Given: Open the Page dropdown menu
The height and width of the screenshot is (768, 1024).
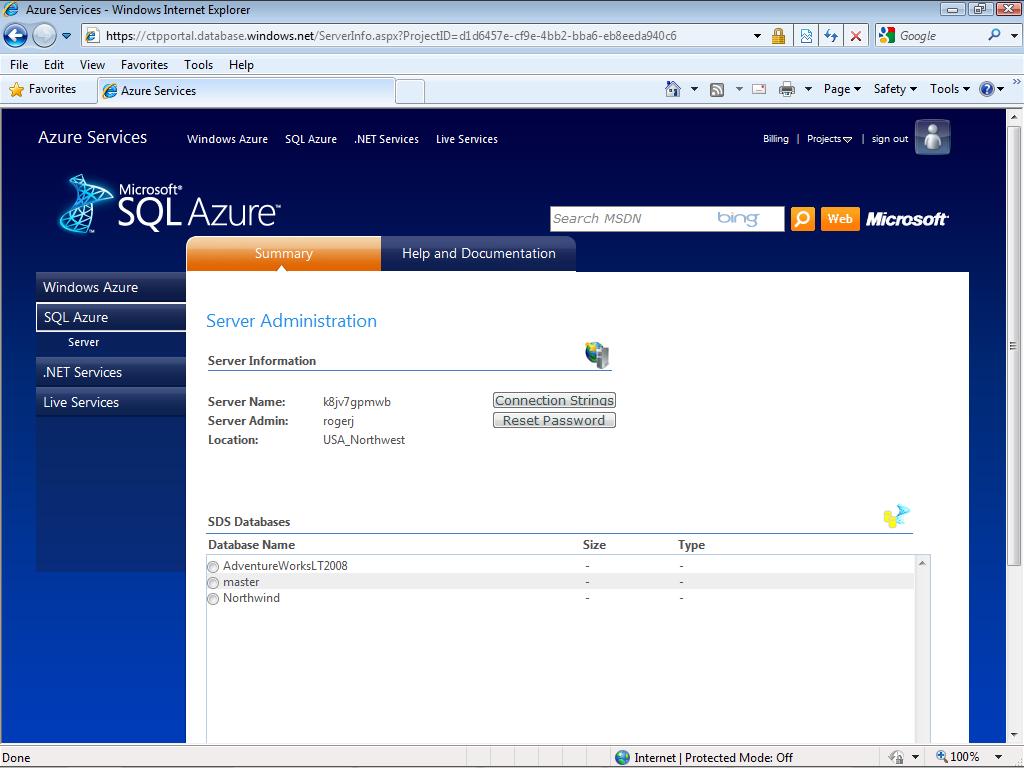Looking at the screenshot, I should (840, 89).
